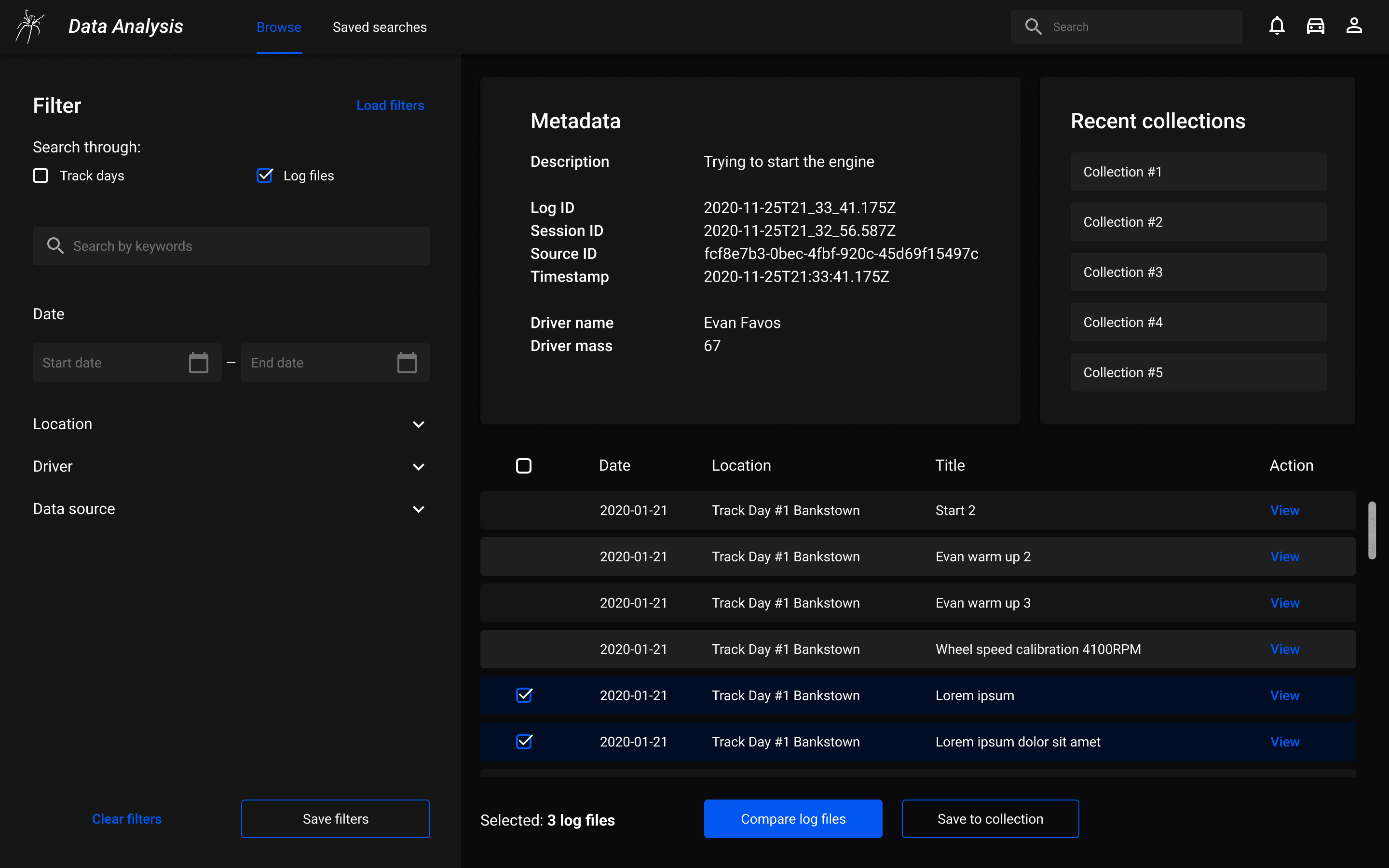1389x868 pixels.
Task: Click the Evan warm up 2 title
Action: pos(982,556)
